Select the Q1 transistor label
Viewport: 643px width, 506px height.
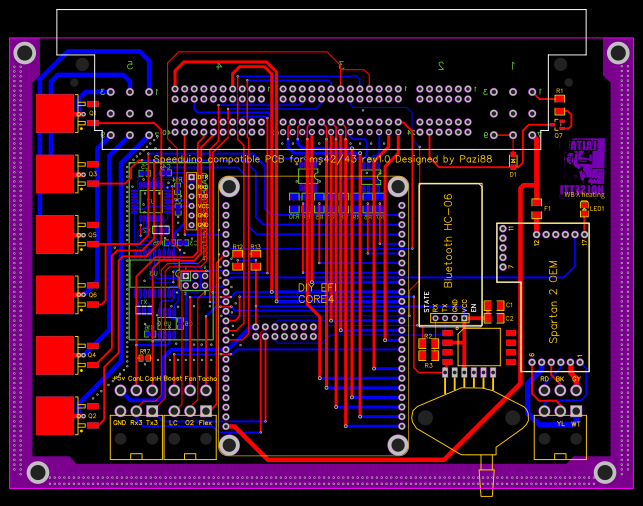pyautogui.click(x=93, y=113)
